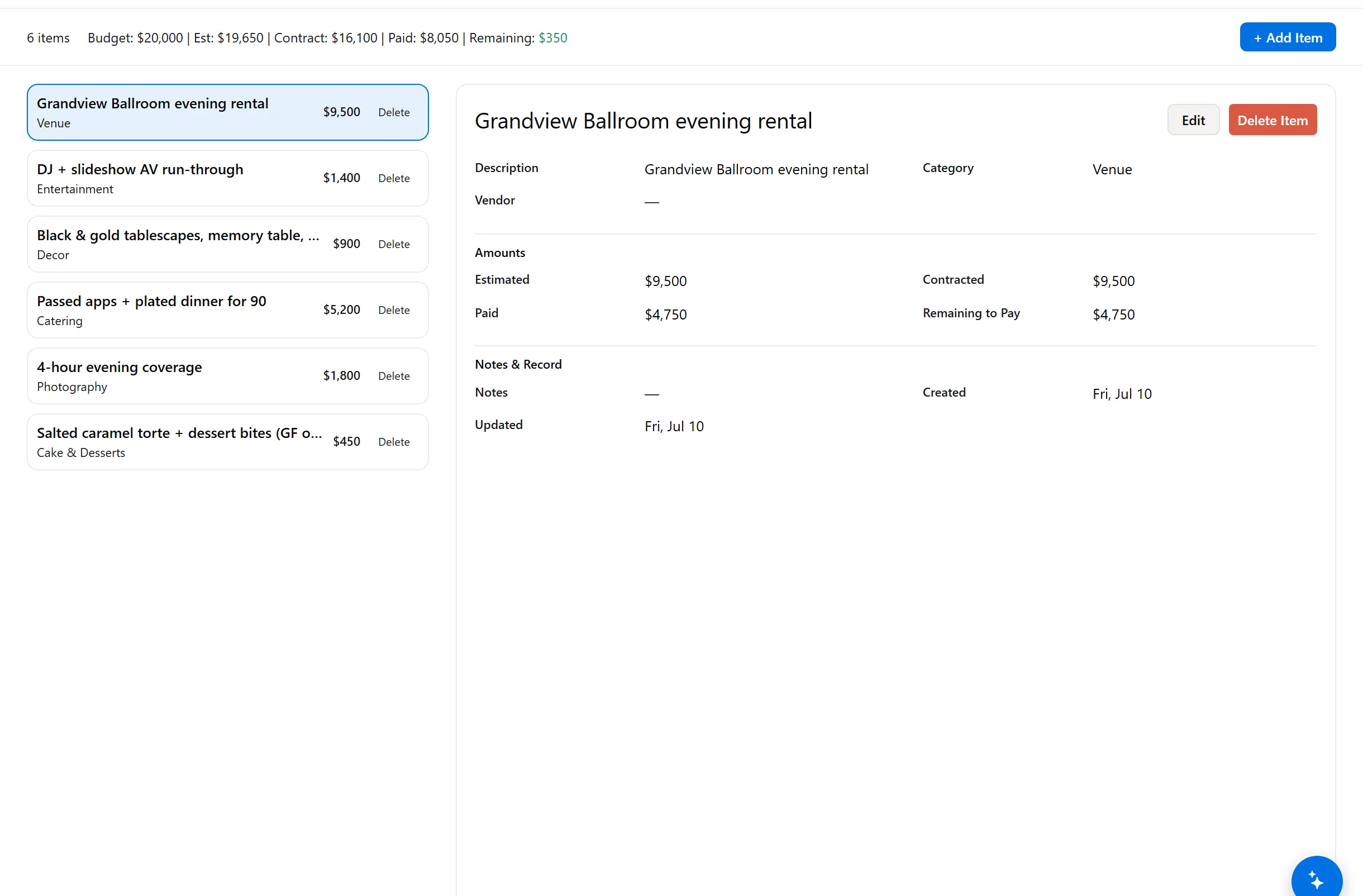The height and width of the screenshot is (896, 1363).
Task: Delete the Black & gold tablescapes row
Action: [x=393, y=244]
